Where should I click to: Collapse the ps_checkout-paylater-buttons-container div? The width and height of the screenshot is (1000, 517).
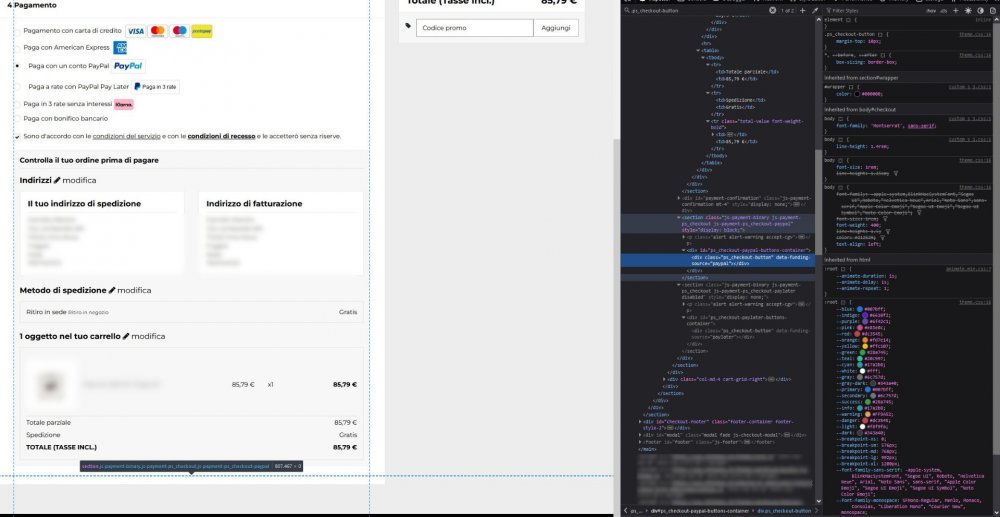coord(683,317)
